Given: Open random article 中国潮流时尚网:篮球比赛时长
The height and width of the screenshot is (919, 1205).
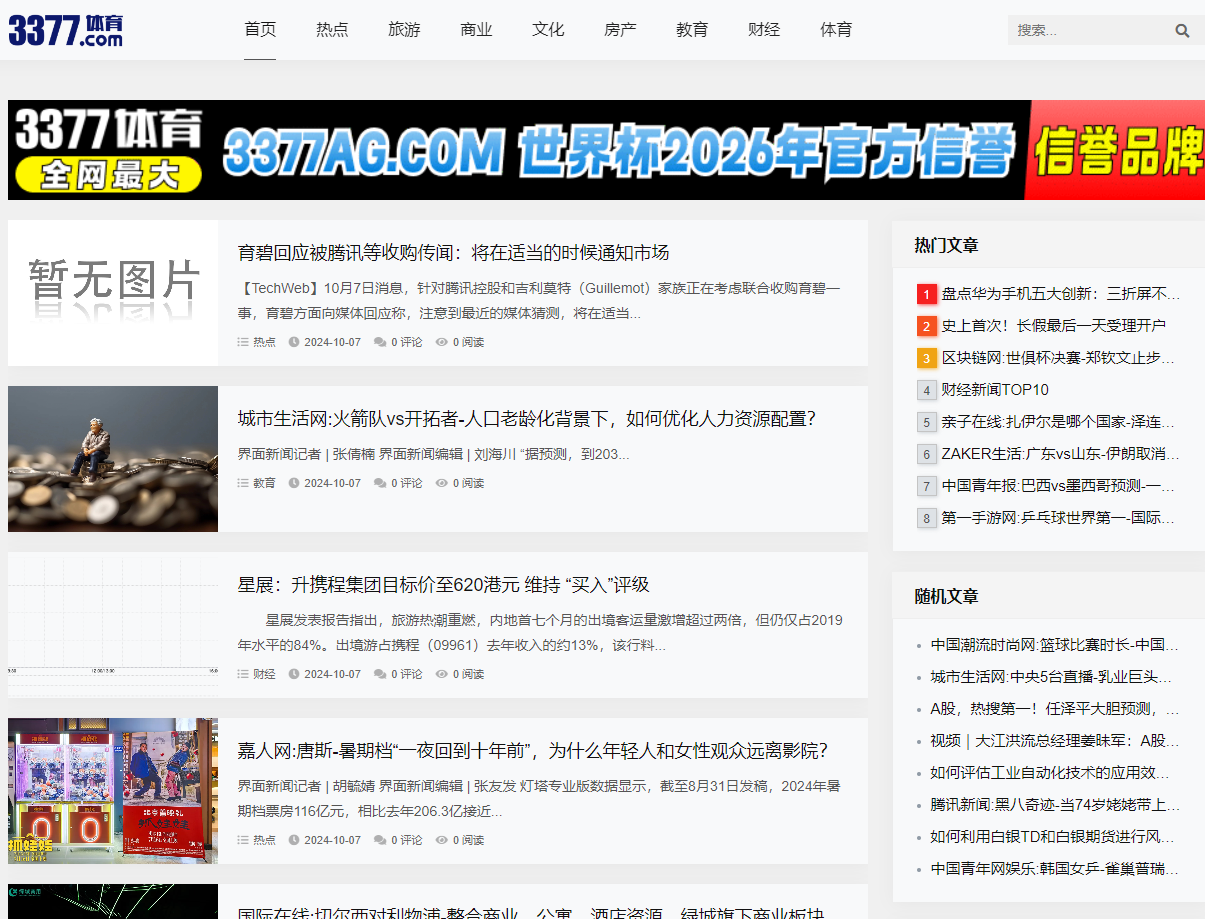Looking at the screenshot, I should (x=1055, y=645).
